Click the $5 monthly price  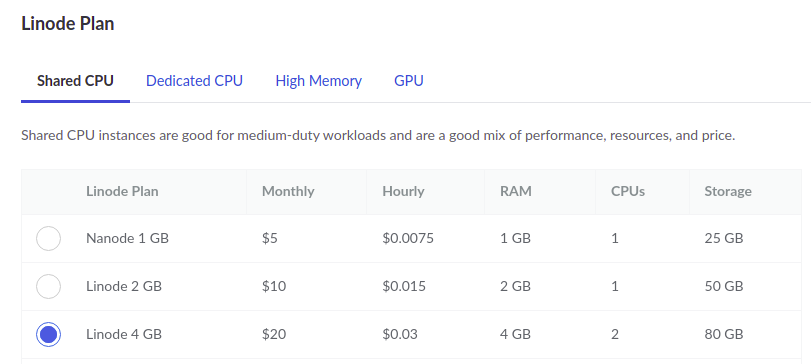(x=270, y=238)
